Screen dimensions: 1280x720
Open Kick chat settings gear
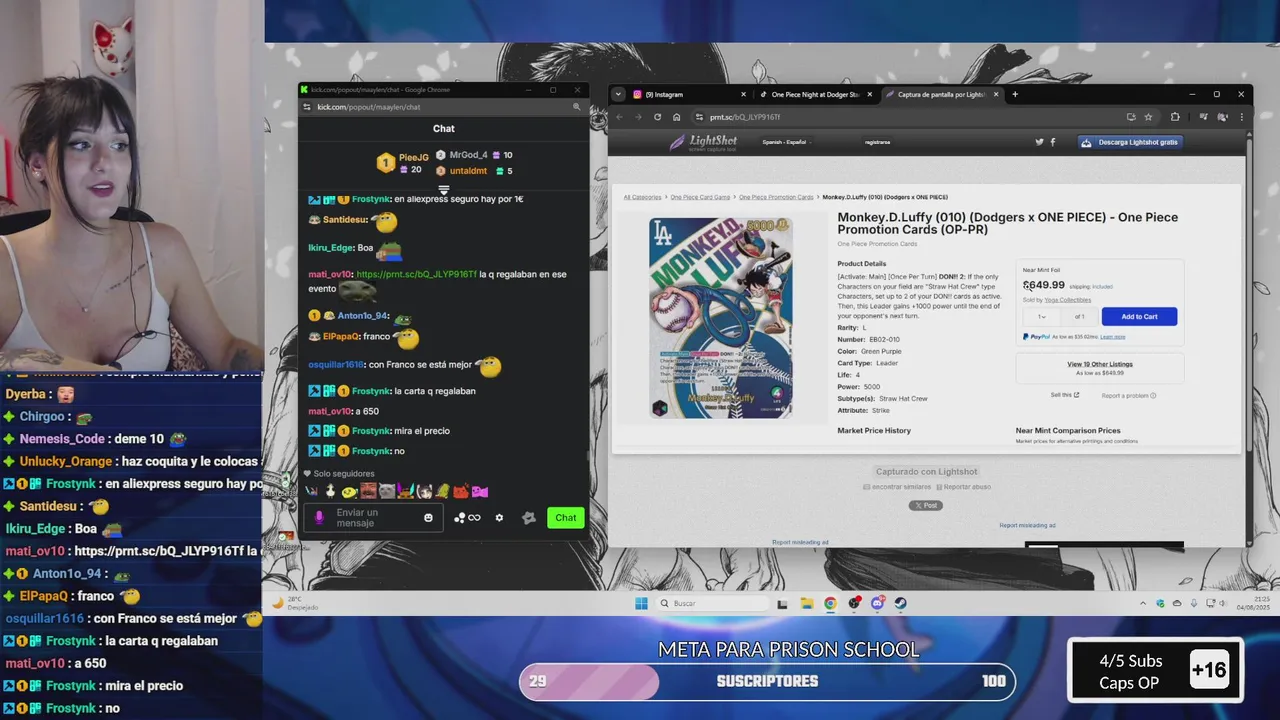pyautogui.click(x=499, y=518)
